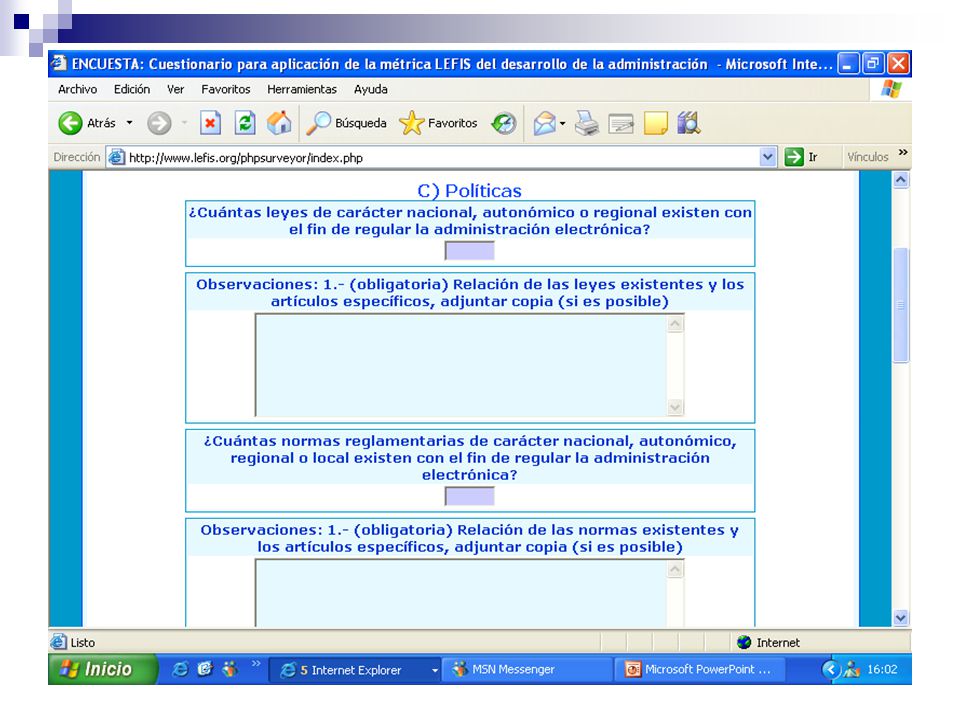
Task: Click the green Atrás back arrow
Action: tap(70, 123)
